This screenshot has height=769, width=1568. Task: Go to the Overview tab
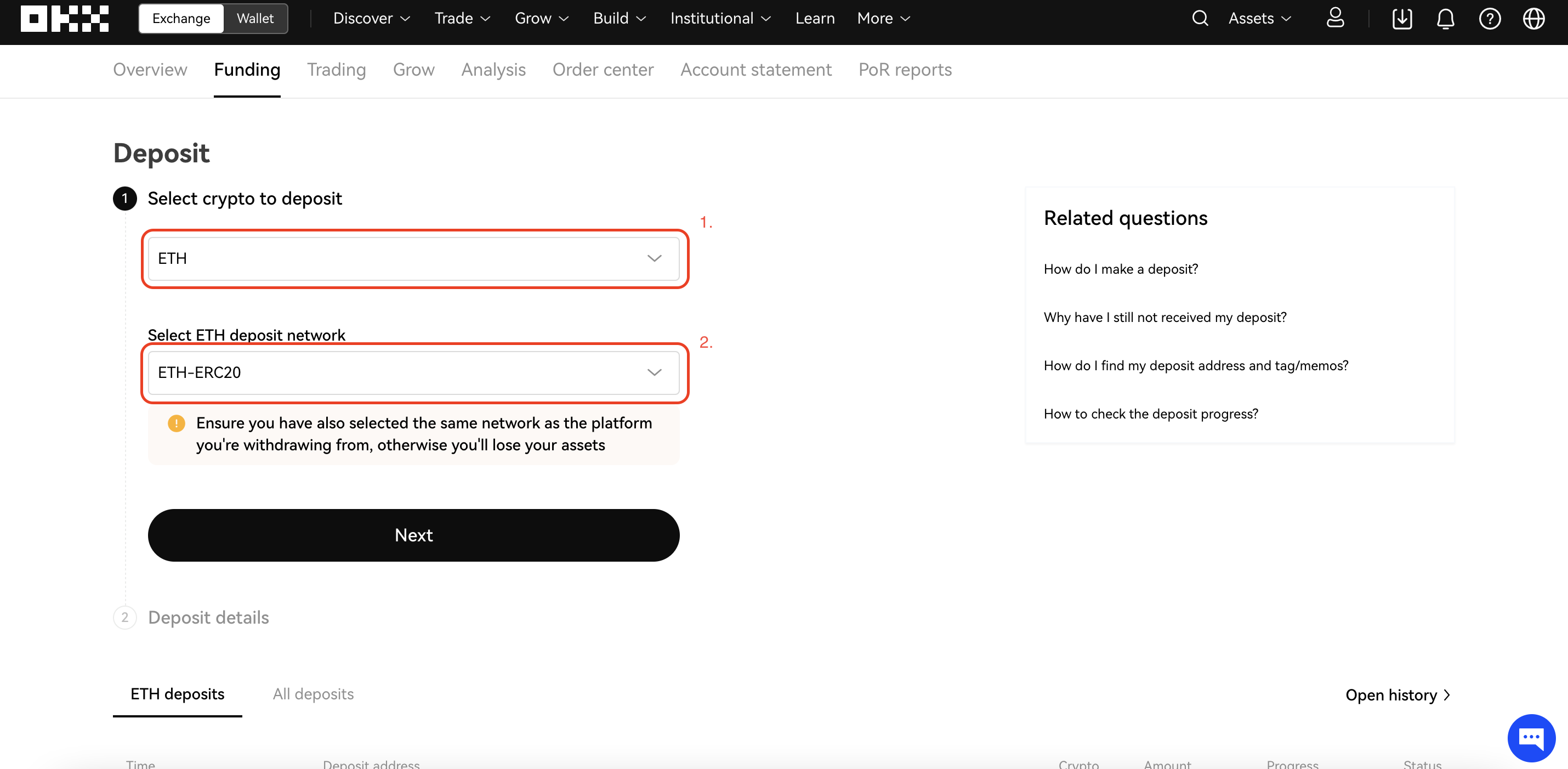150,70
